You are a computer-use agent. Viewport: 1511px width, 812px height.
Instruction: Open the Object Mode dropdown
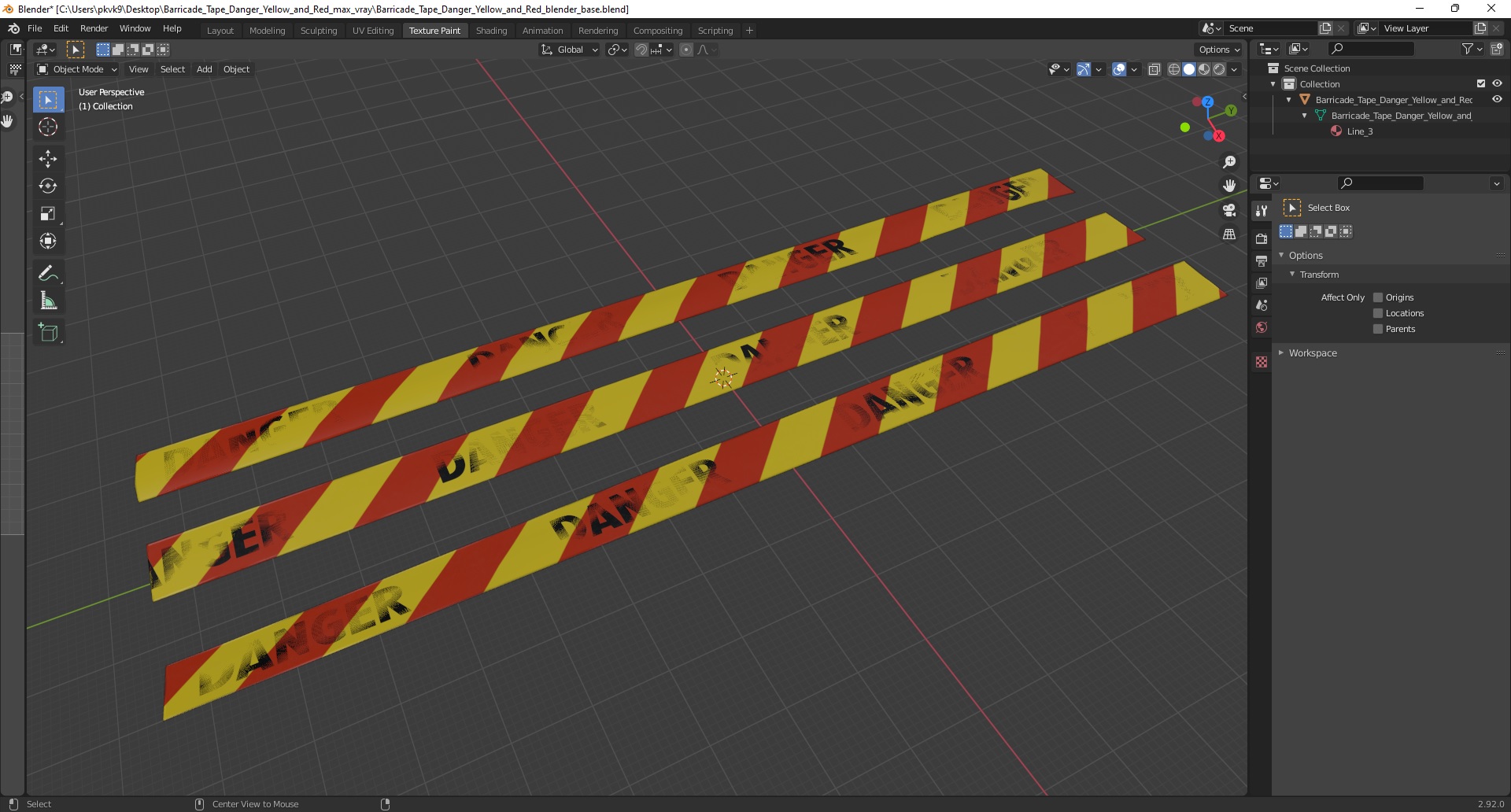(77, 69)
